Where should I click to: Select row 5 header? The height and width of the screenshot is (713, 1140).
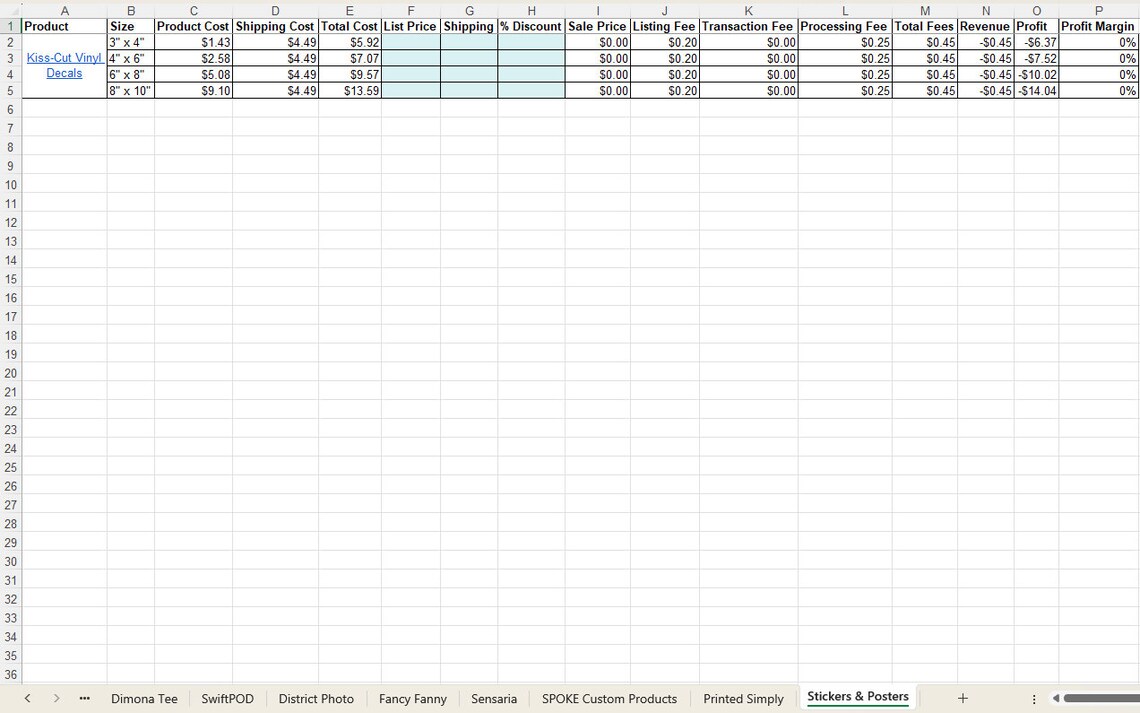click(x=10, y=90)
